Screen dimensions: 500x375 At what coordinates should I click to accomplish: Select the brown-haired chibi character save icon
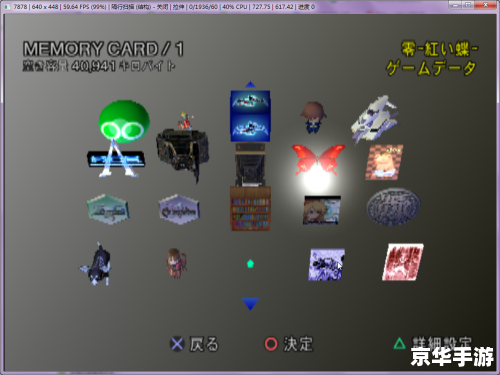coord(313,118)
